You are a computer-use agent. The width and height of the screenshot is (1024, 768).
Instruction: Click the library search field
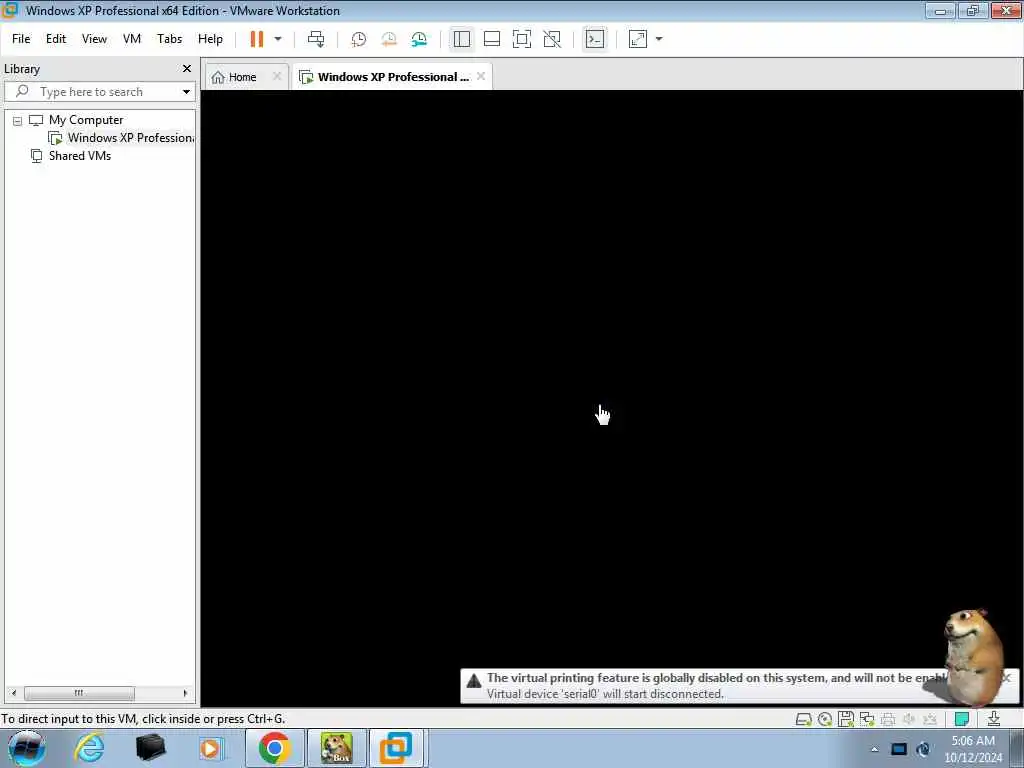coord(91,92)
